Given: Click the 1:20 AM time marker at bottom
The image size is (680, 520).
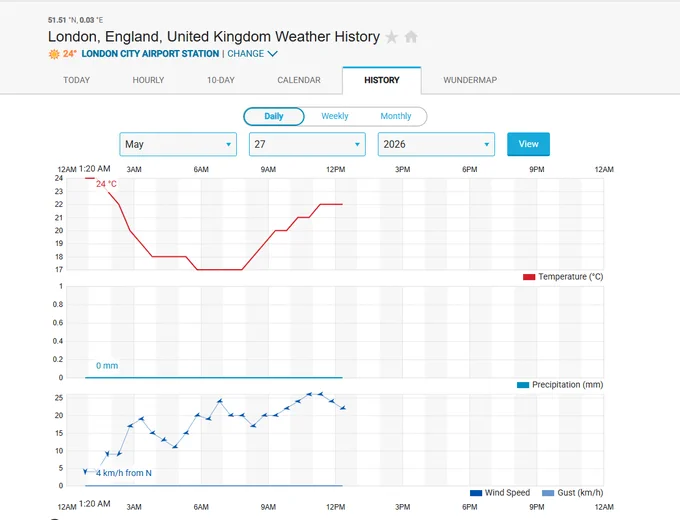Looking at the screenshot, I should click(x=95, y=504).
